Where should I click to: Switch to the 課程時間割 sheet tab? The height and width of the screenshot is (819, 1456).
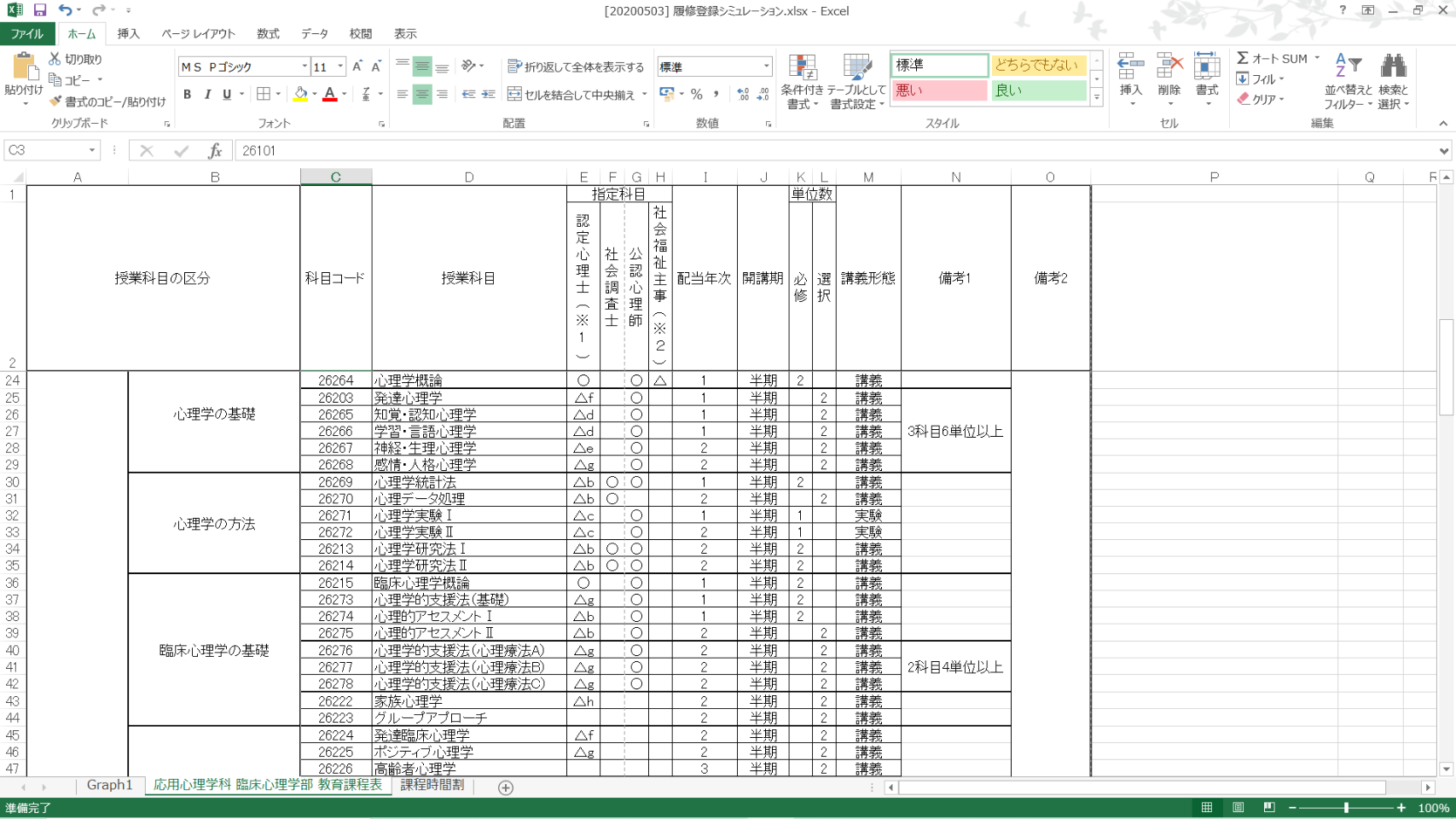pyautogui.click(x=432, y=785)
